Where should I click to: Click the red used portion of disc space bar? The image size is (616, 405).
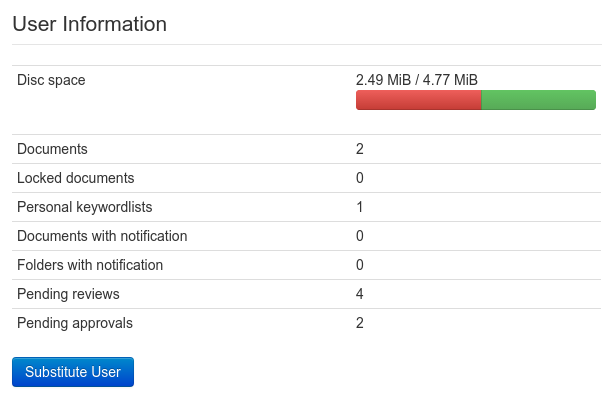pos(418,100)
